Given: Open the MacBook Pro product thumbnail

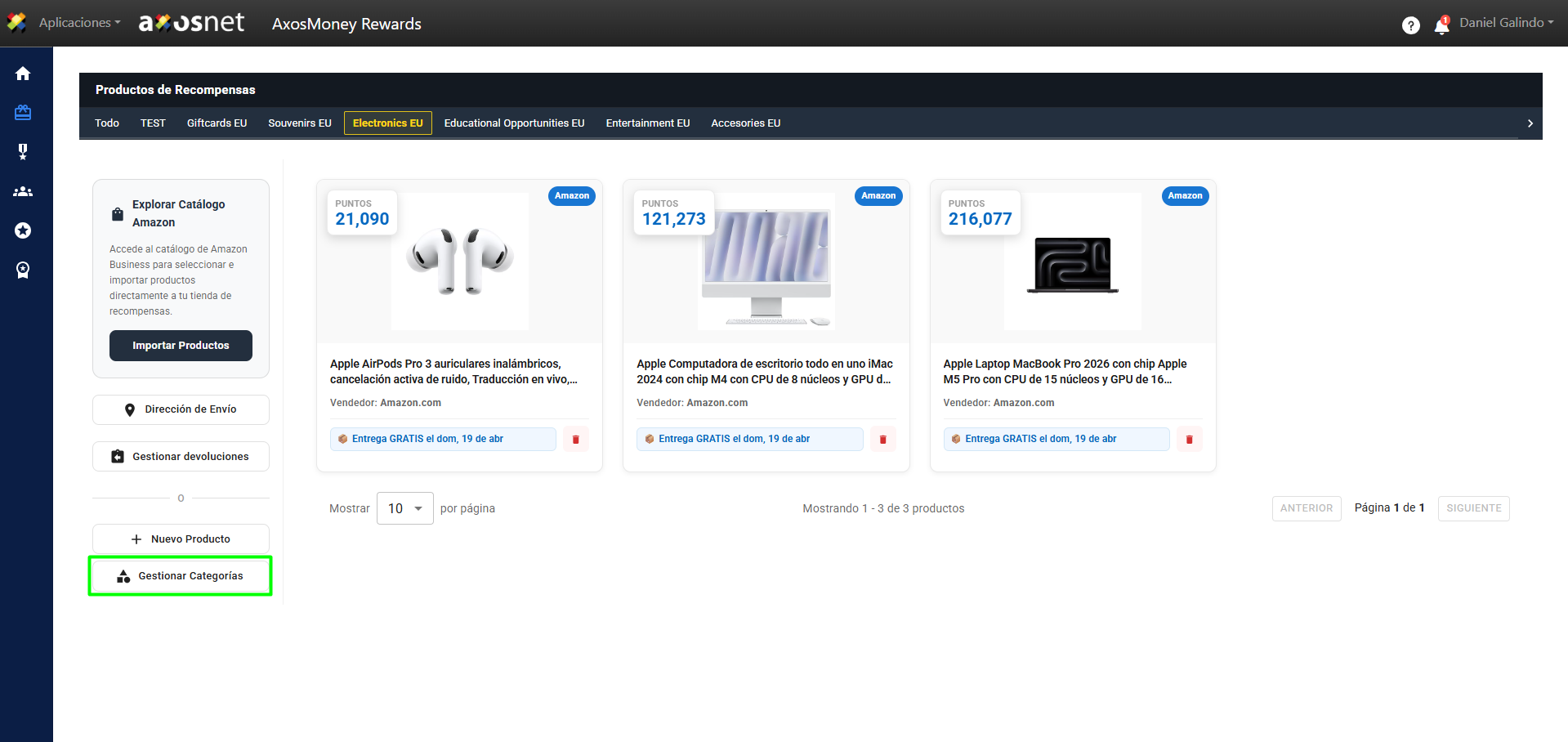Looking at the screenshot, I should pos(1072,261).
